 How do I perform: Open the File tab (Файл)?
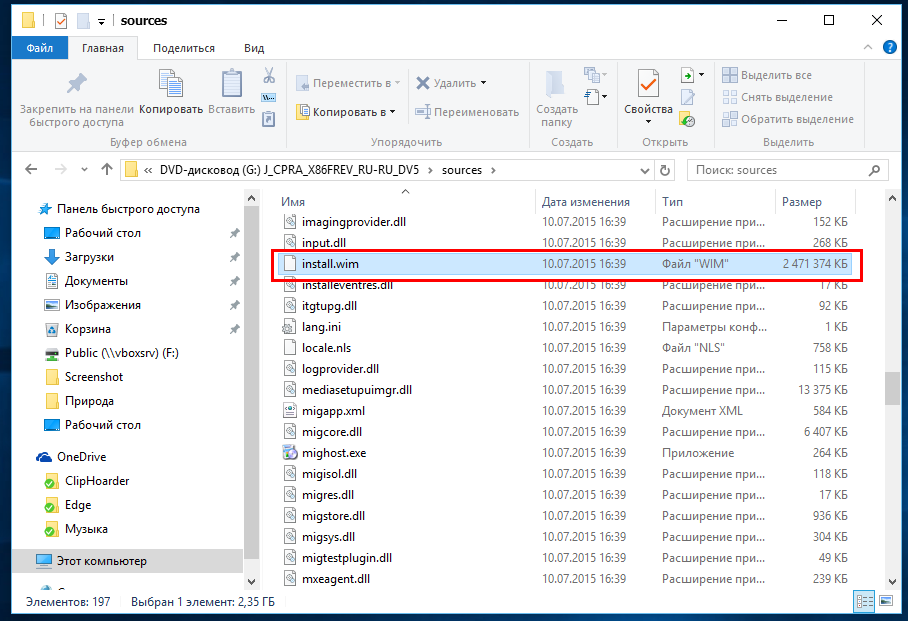coord(40,47)
